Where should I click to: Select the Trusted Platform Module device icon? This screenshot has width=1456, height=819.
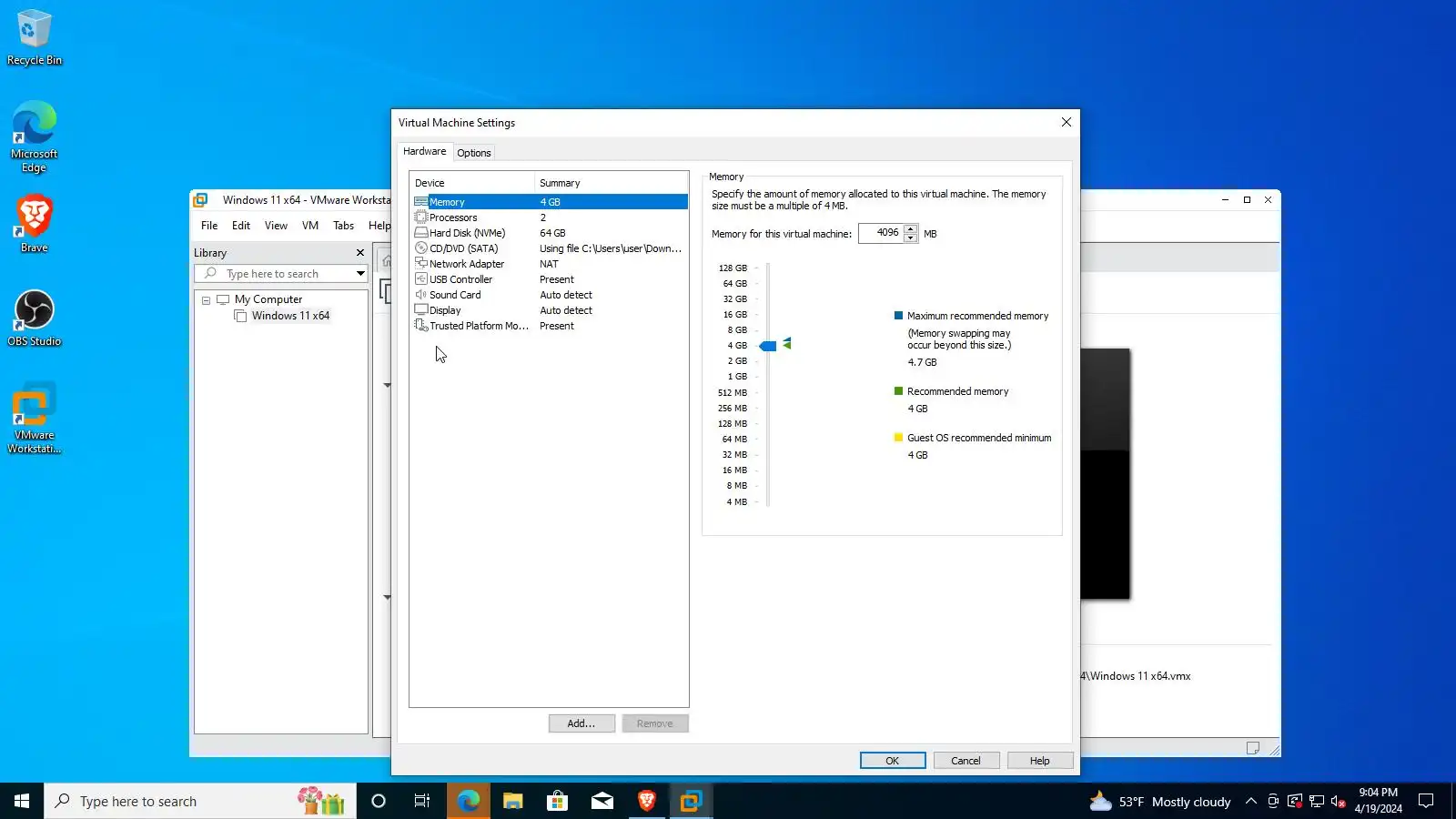click(420, 326)
